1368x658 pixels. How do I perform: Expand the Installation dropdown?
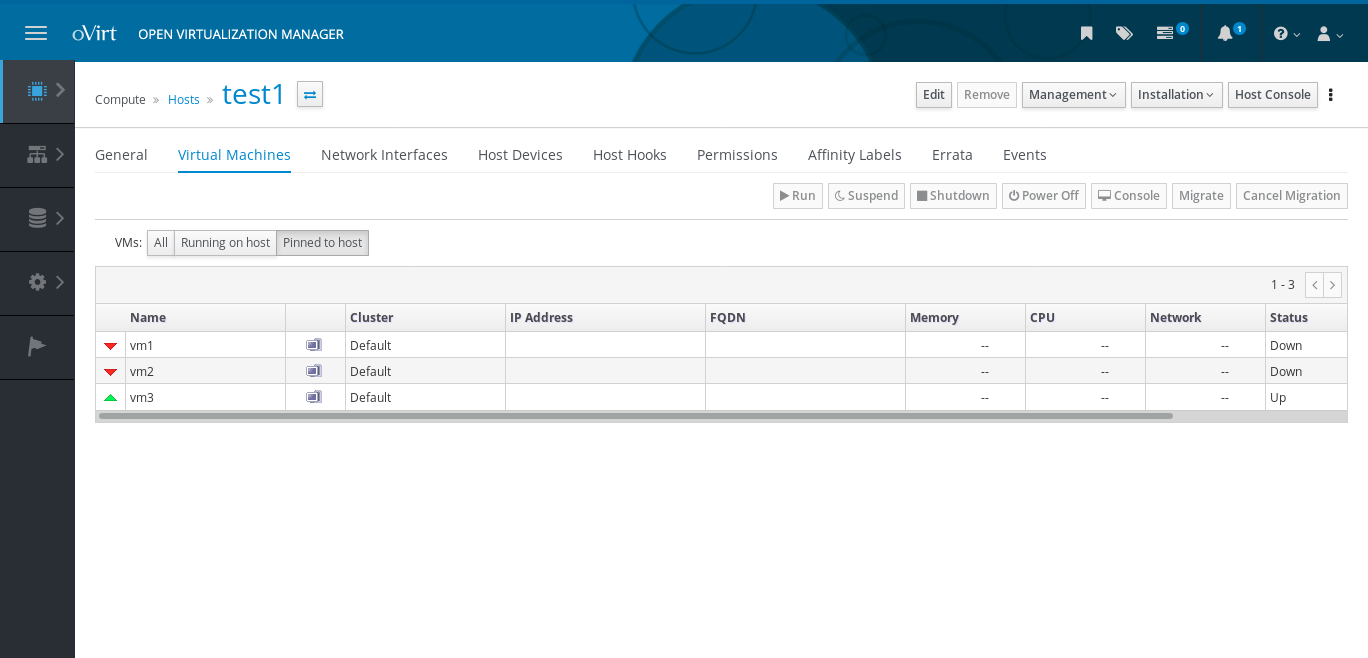tap(1176, 95)
